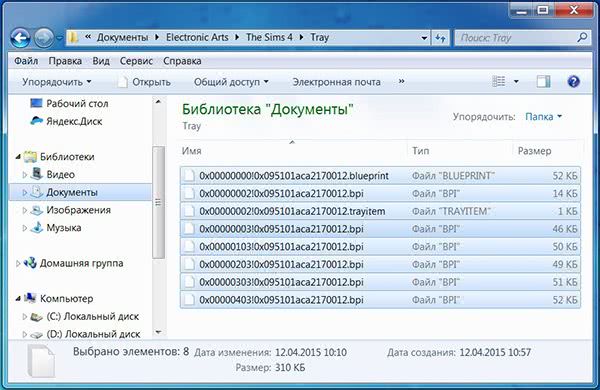Go back with the Back arrow button
The image size is (600, 390).
tap(20, 38)
